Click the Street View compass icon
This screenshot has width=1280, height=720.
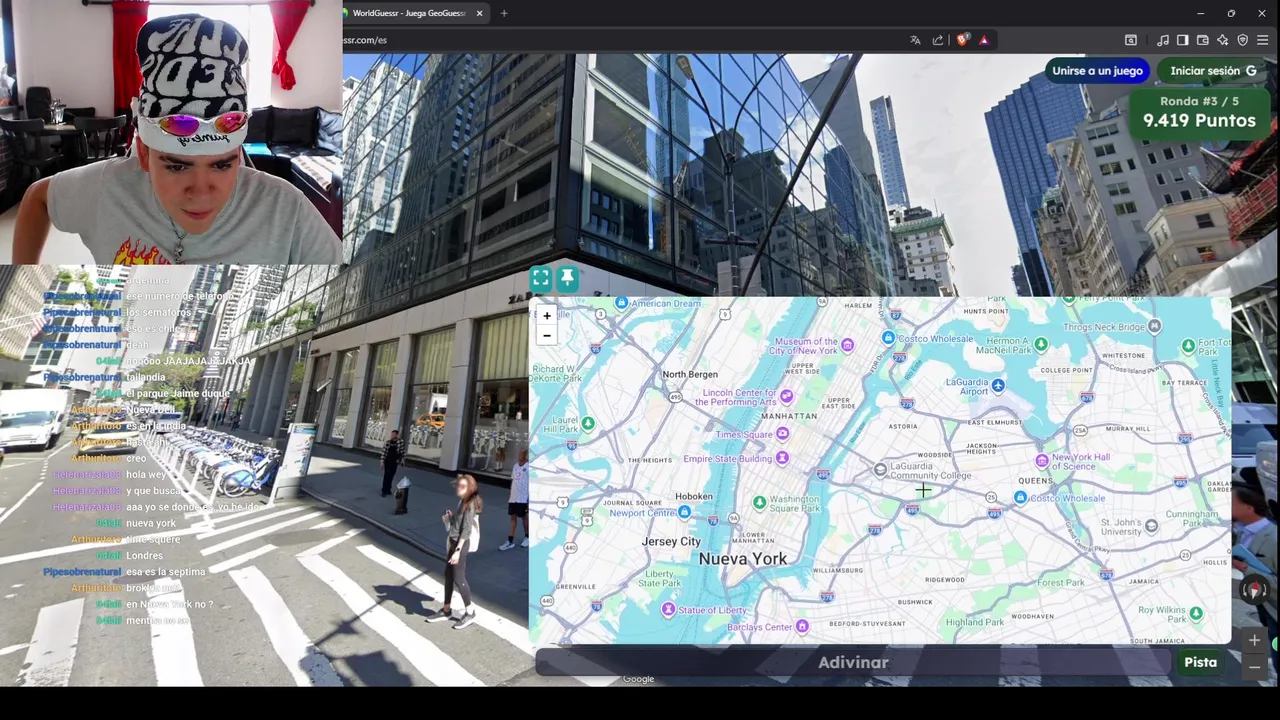(1254, 590)
